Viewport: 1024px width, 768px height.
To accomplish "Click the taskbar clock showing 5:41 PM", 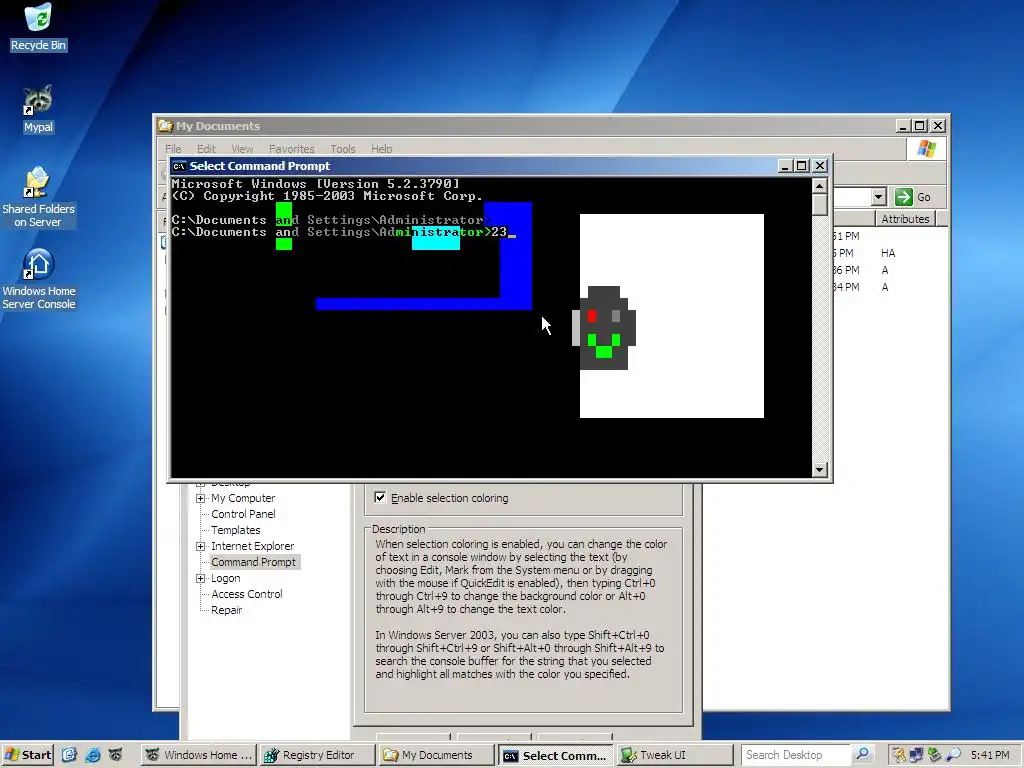I will pos(990,755).
